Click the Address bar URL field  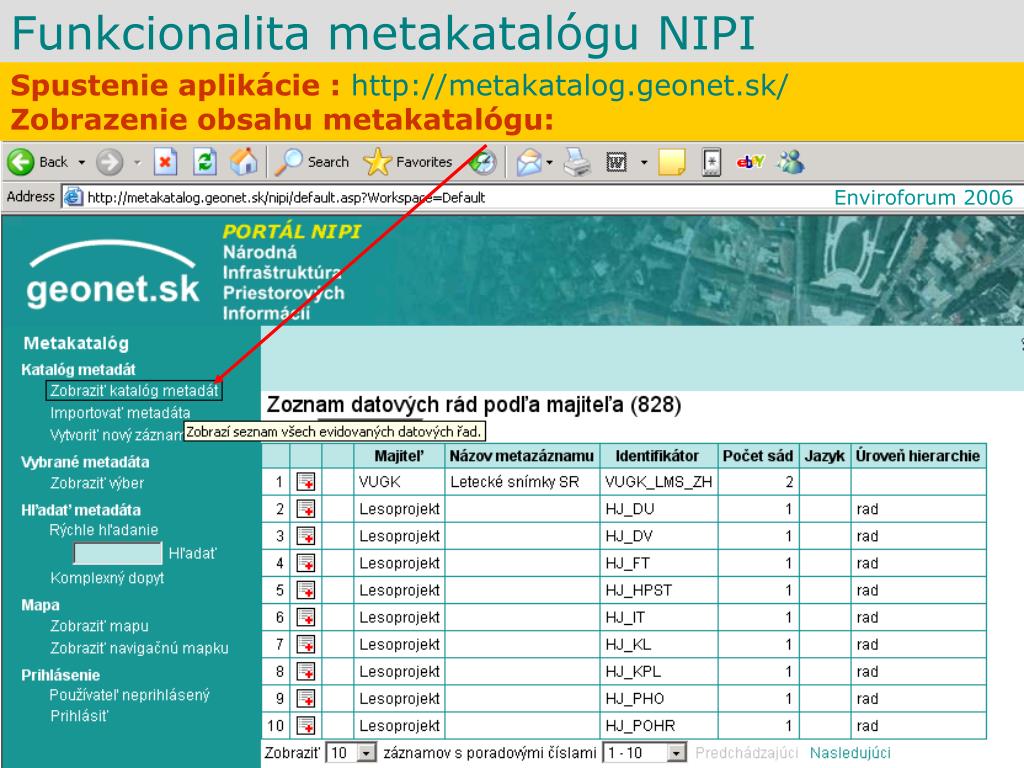click(x=444, y=197)
